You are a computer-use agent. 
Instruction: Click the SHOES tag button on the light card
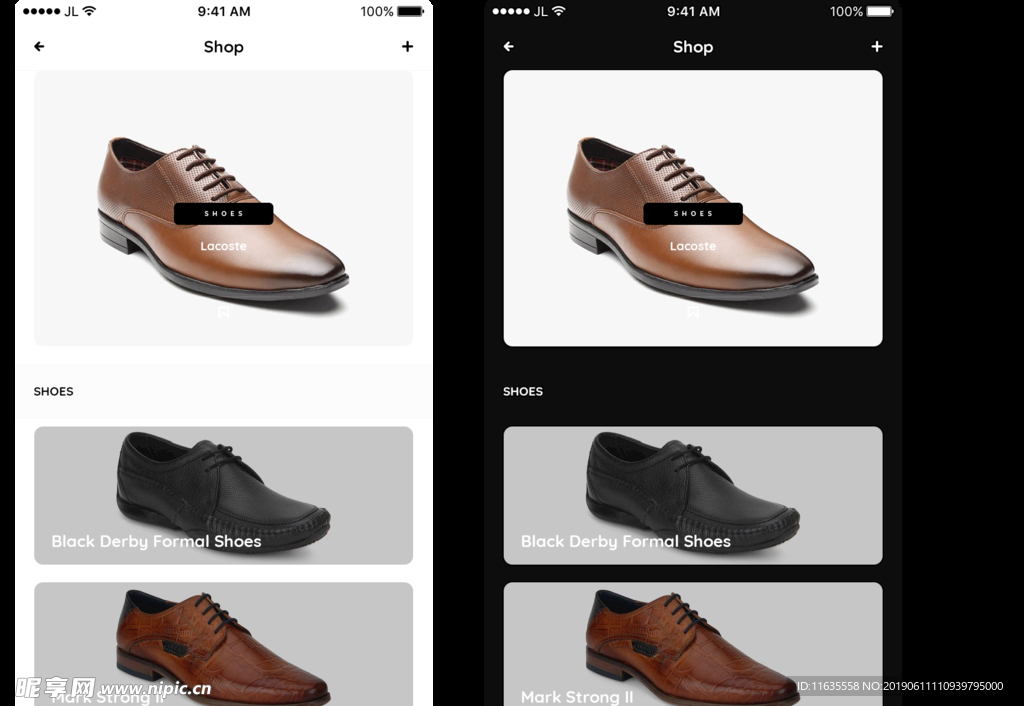coord(223,214)
